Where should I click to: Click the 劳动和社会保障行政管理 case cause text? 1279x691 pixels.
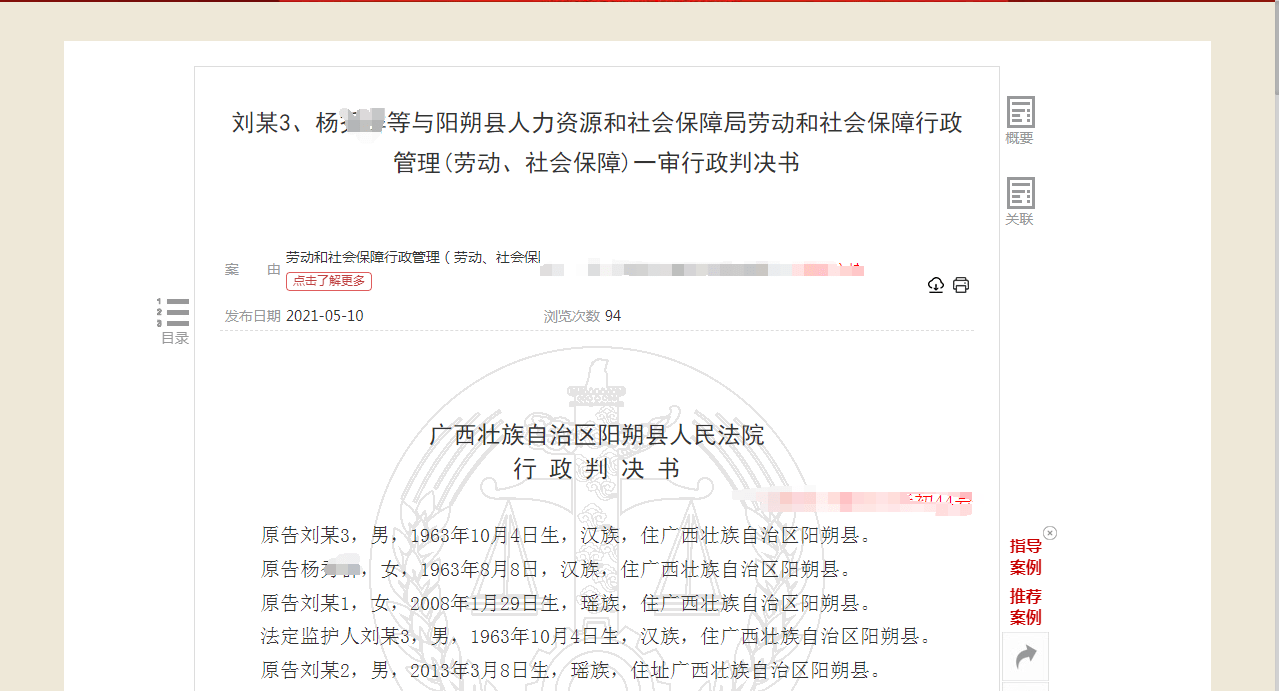pyautogui.click(x=412, y=257)
